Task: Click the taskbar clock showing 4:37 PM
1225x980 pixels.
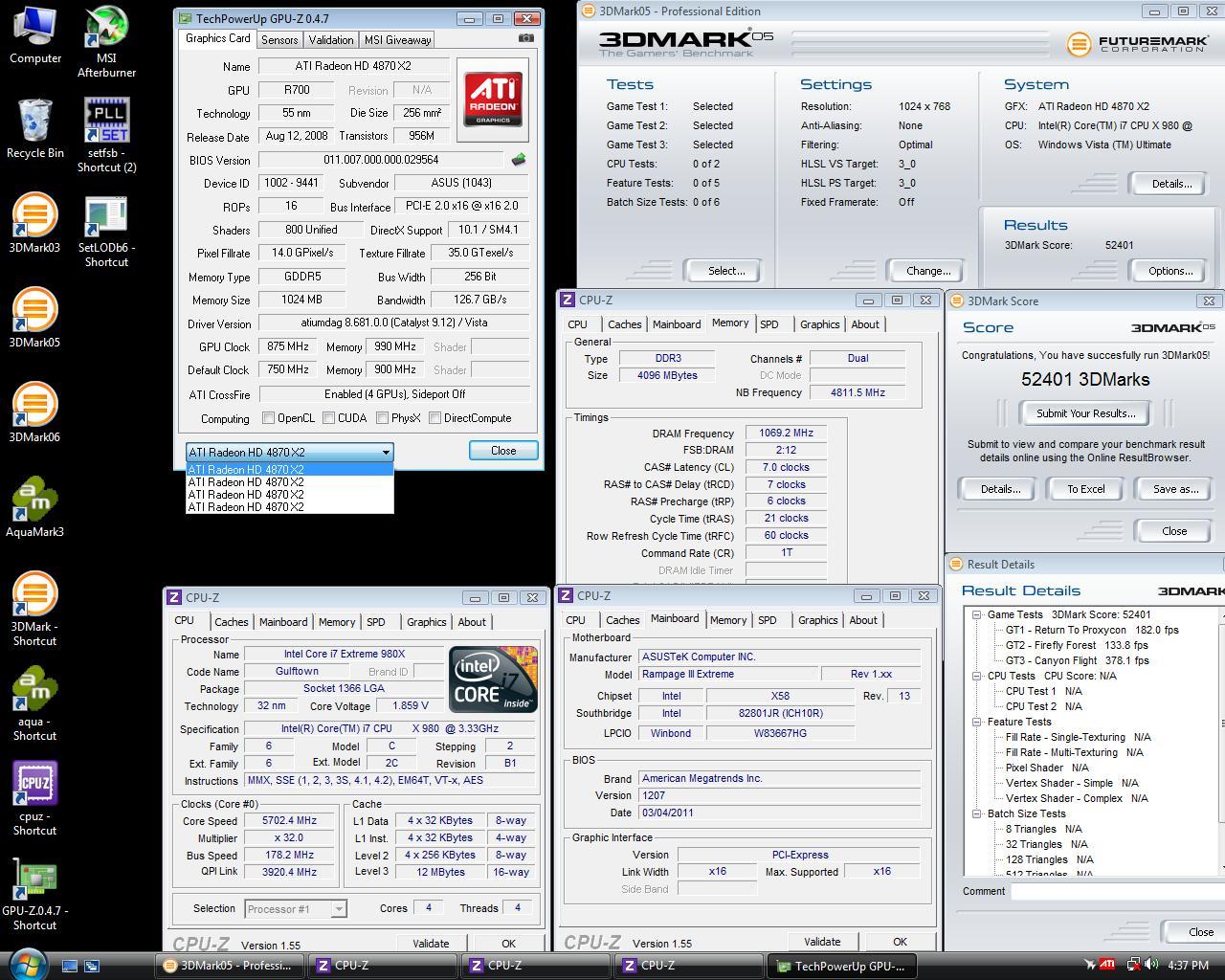Action: 1188,966
